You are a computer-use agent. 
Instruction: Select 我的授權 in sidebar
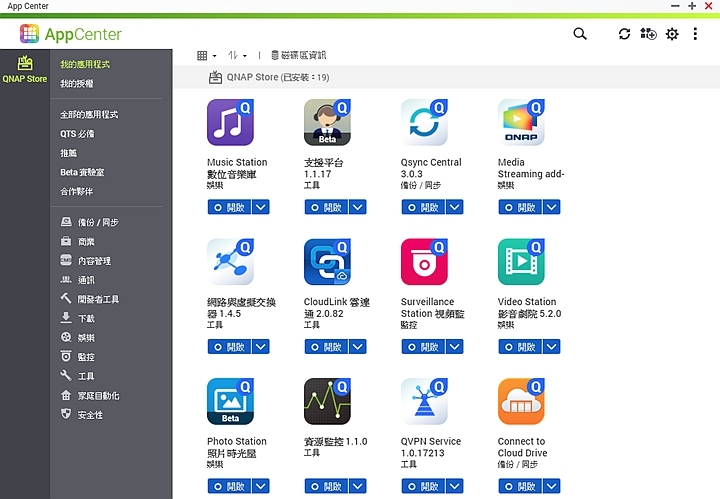point(77,84)
